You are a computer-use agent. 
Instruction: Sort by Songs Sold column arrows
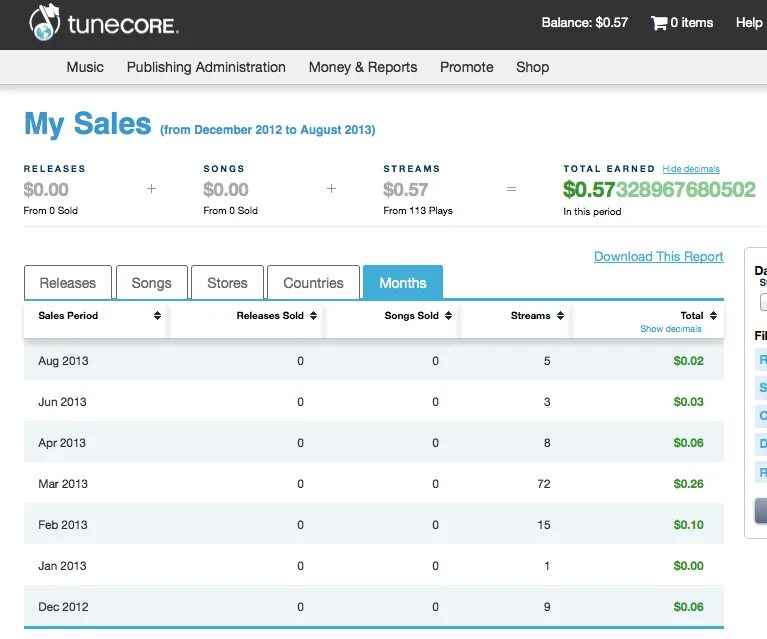click(x=448, y=316)
